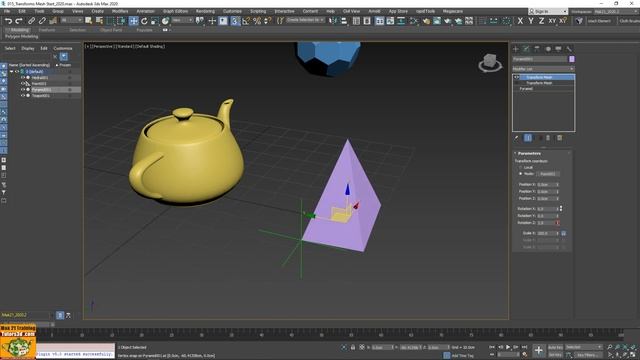This screenshot has height=360, width=640.
Task: Toggle visibility eye of Teapot001 in explorer
Action: (x=23, y=96)
